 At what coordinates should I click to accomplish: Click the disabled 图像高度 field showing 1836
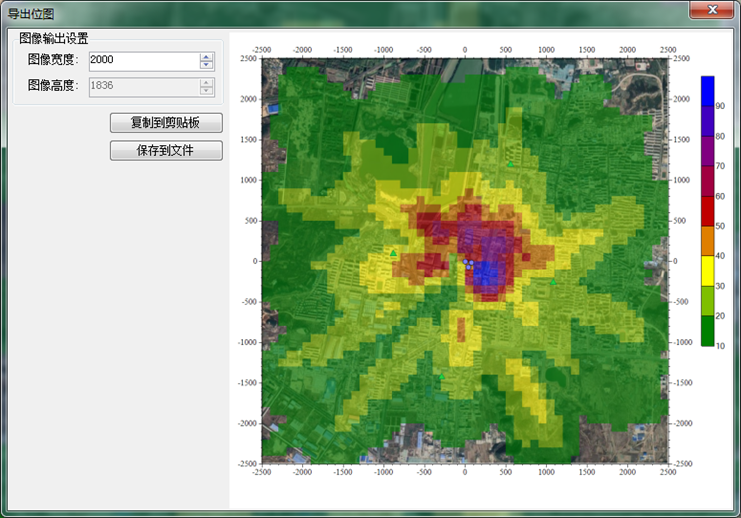click(144, 86)
